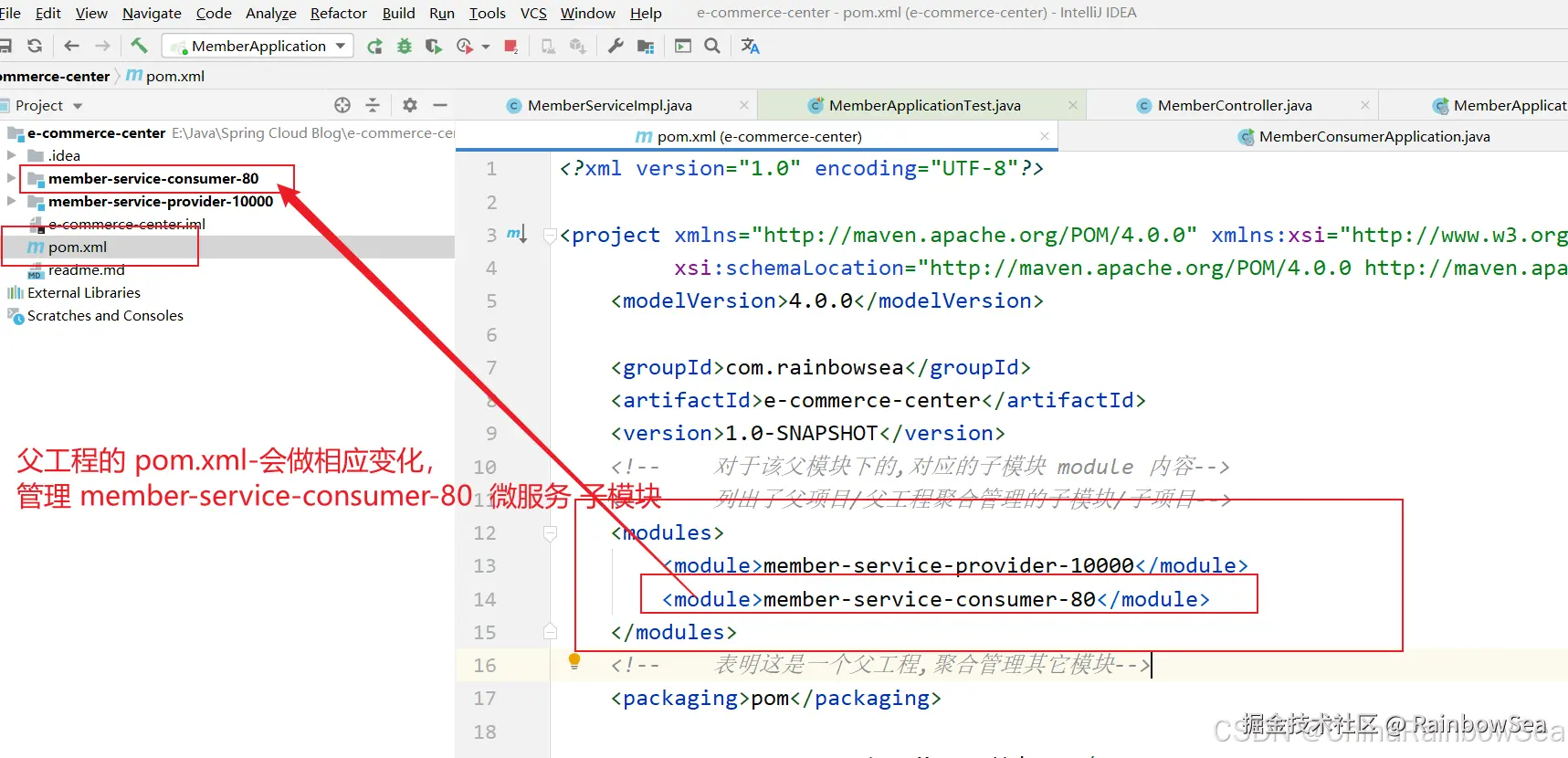
Task: Rerun MemberApplication with green arrow
Action: tap(374, 46)
